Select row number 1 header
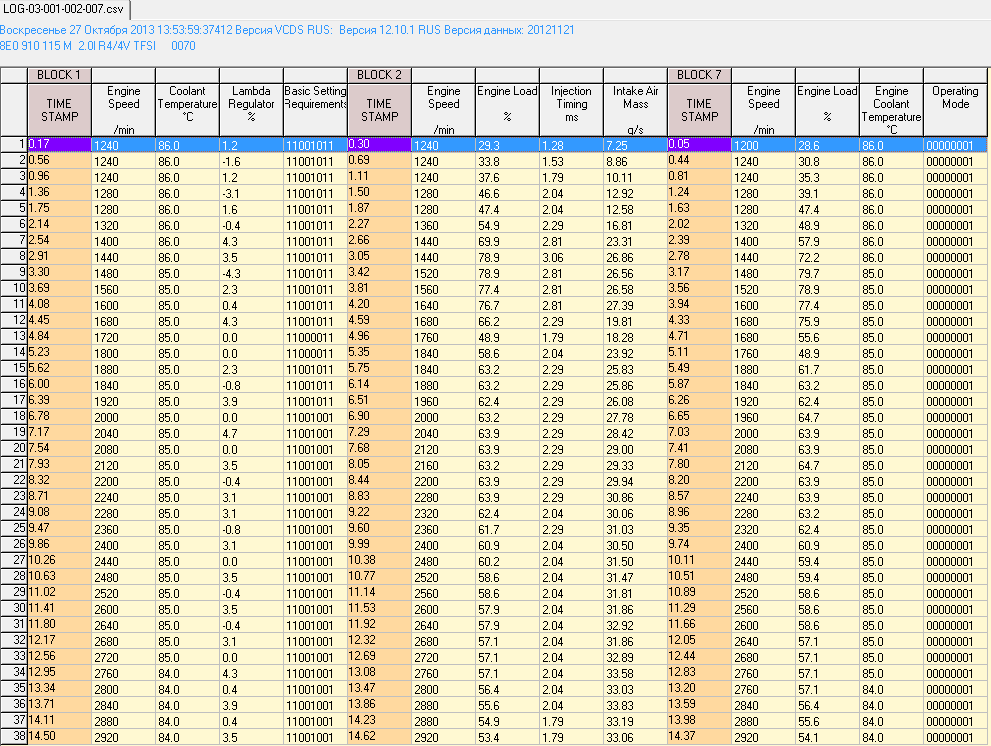The height and width of the screenshot is (746, 991). pyautogui.click(x=14, y=145)
